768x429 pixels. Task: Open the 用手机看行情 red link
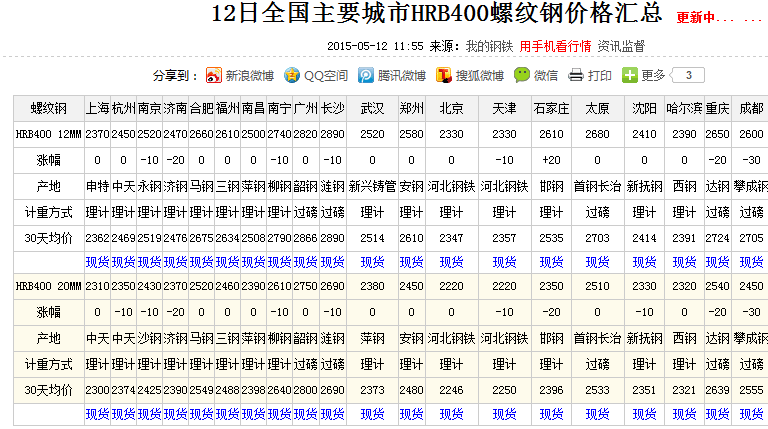tap(555, 47)
